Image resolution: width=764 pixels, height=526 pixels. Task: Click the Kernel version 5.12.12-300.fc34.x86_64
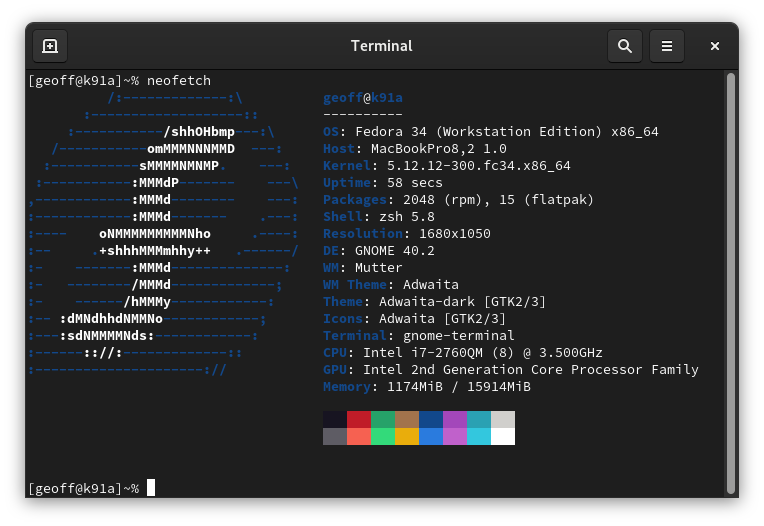[478, 166]
